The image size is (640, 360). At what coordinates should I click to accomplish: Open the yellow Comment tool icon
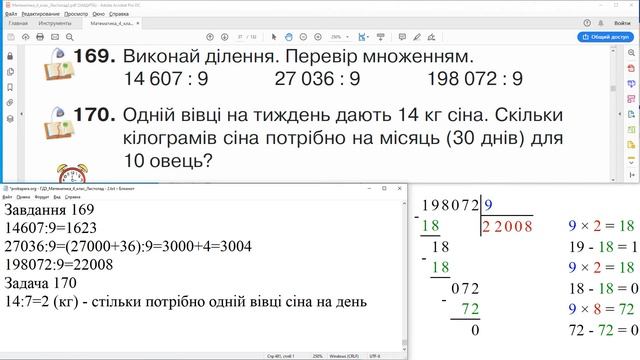pos(631,145)
